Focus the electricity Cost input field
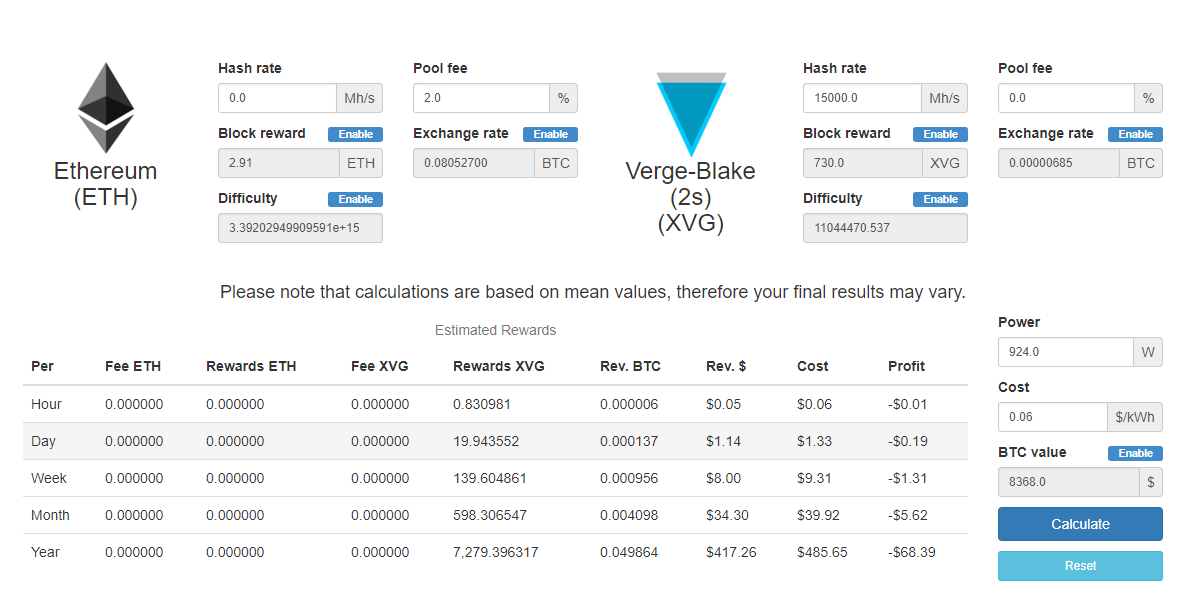The width and height of the screenshot is (1187, 595). tap(1053, 417)
